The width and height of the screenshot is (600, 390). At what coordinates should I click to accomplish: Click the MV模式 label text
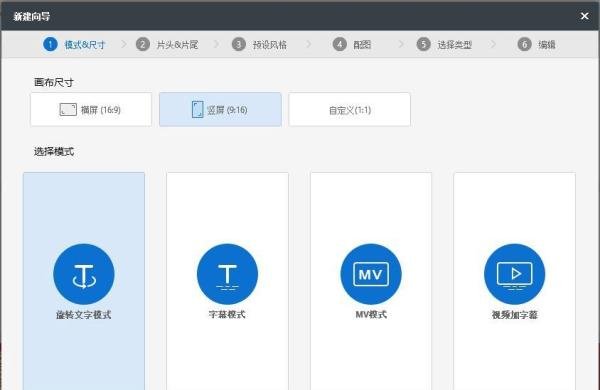[371, 315]
